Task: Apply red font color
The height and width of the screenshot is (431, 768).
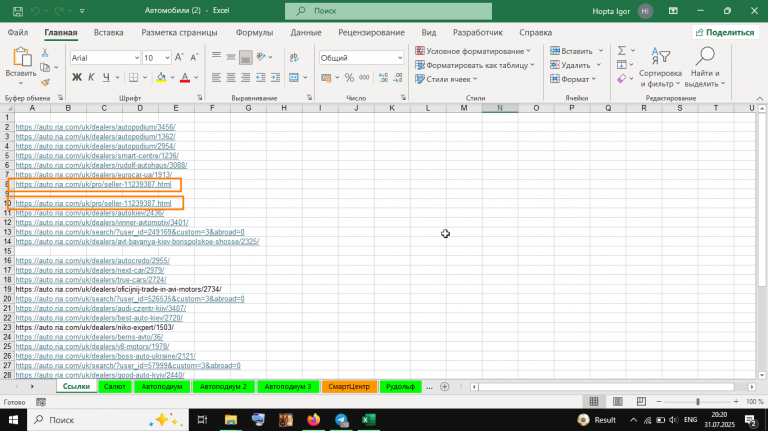Action: coord(185,77)
